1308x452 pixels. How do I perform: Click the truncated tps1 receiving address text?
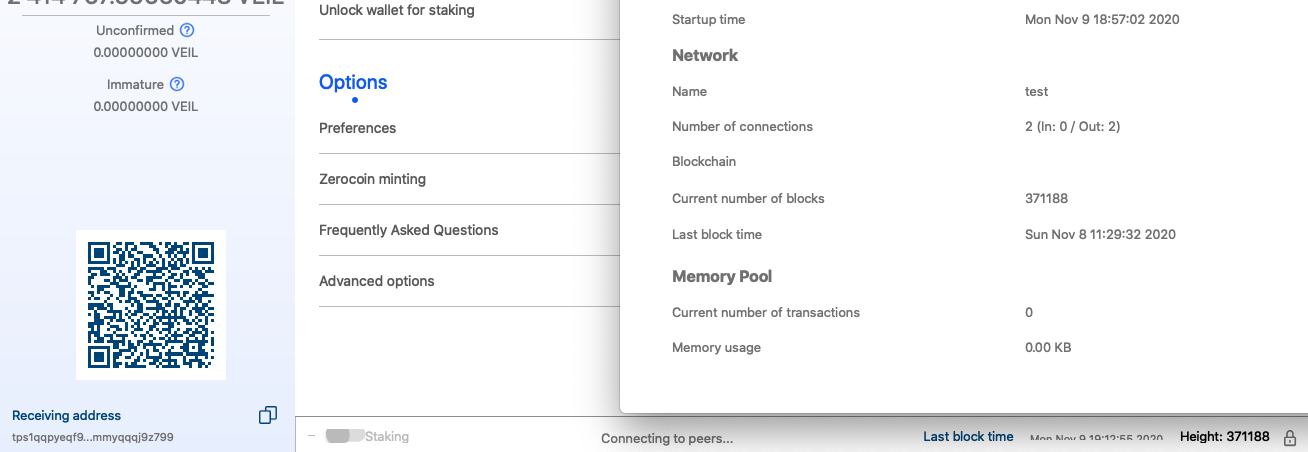pyautogui.click(x=93, y=437)
